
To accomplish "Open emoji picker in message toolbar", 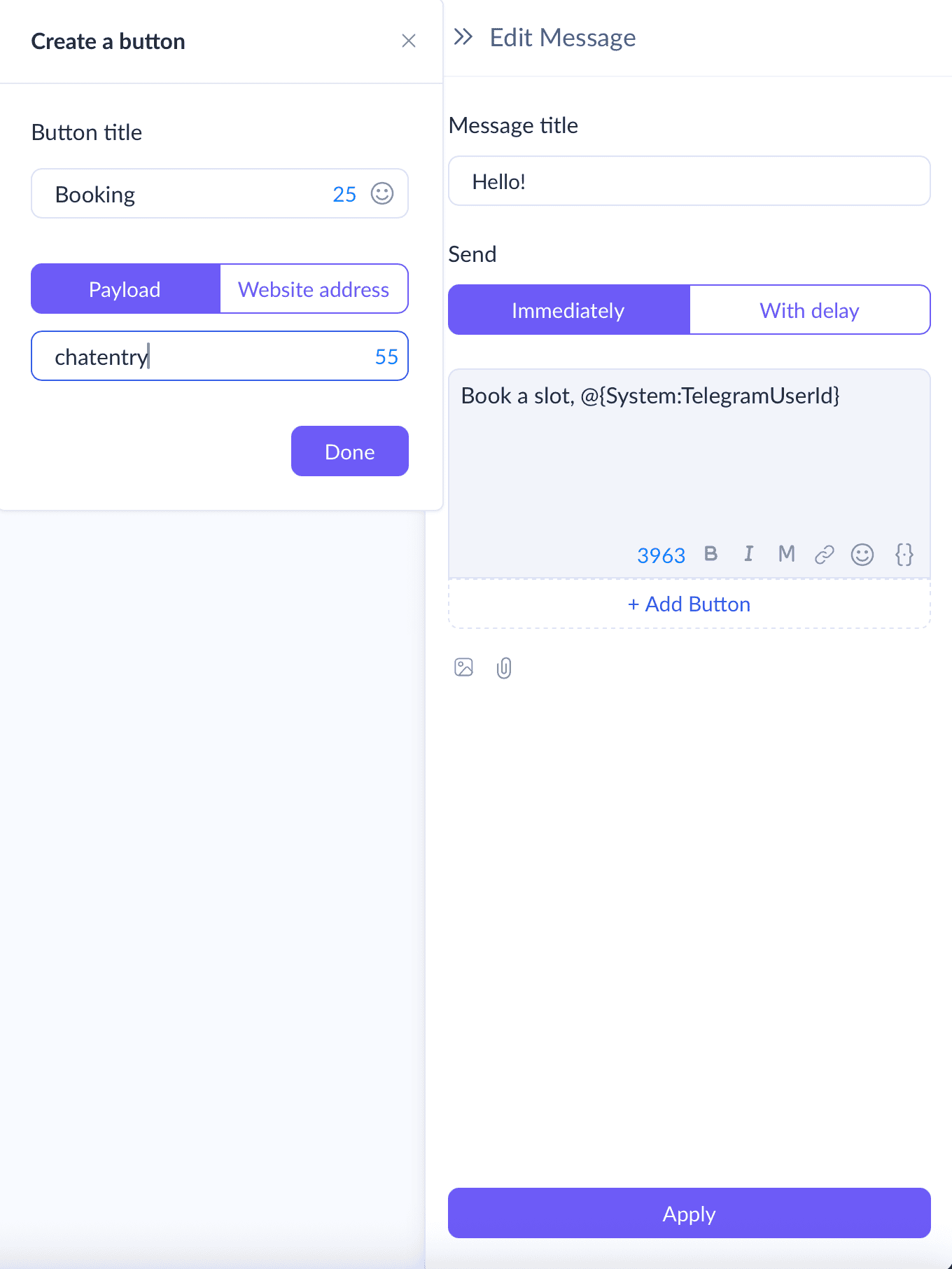I will (862, 555).
